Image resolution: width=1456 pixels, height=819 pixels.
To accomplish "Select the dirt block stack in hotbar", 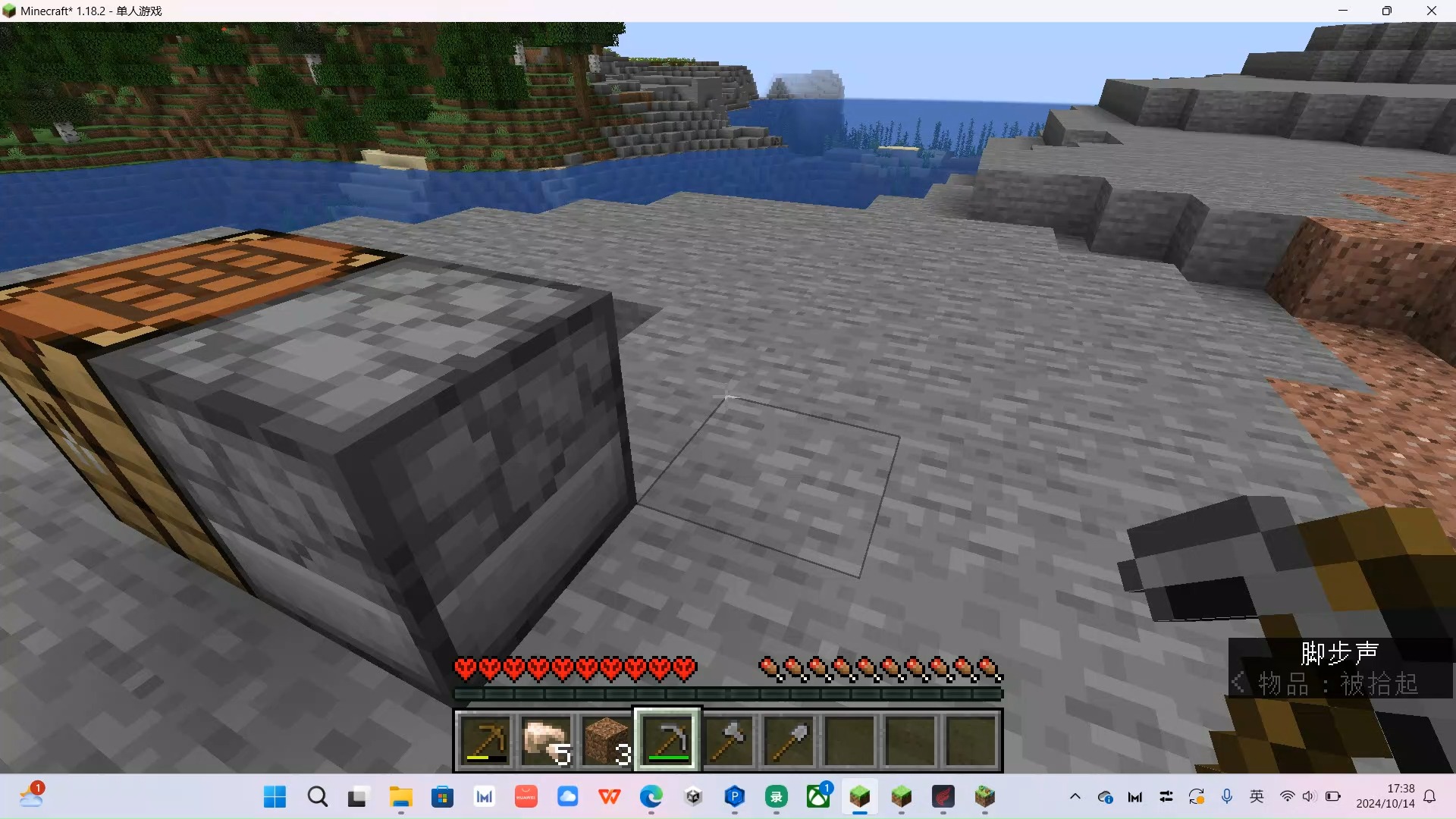I will click(x=607, y=740).
